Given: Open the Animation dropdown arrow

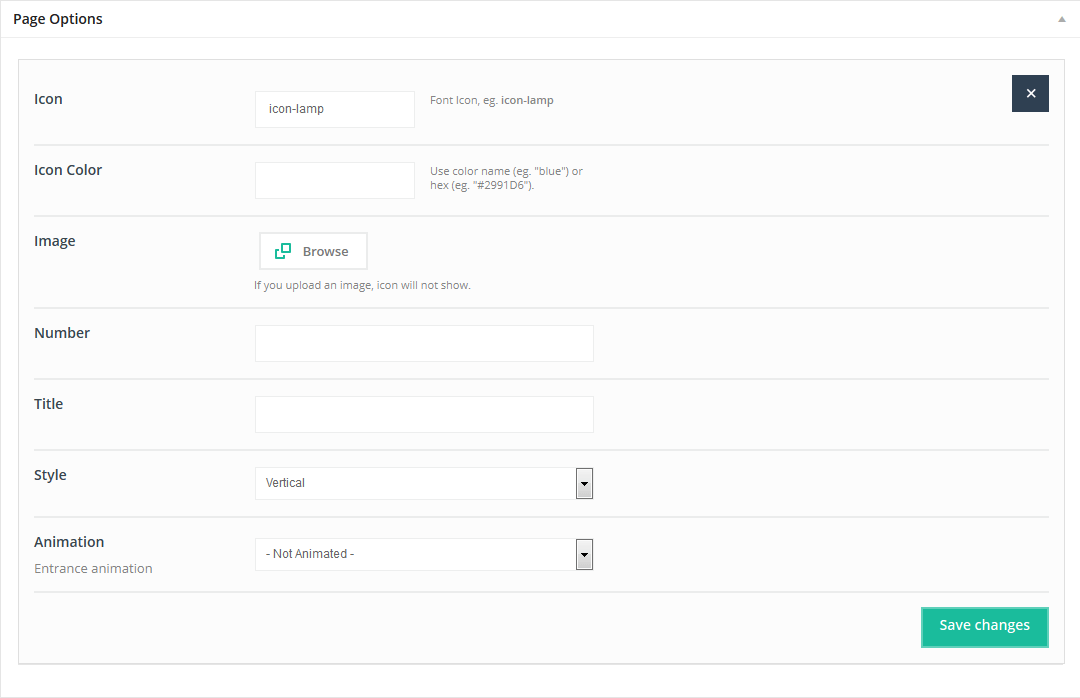Looking at the screenshot, I should coord(584,554).
